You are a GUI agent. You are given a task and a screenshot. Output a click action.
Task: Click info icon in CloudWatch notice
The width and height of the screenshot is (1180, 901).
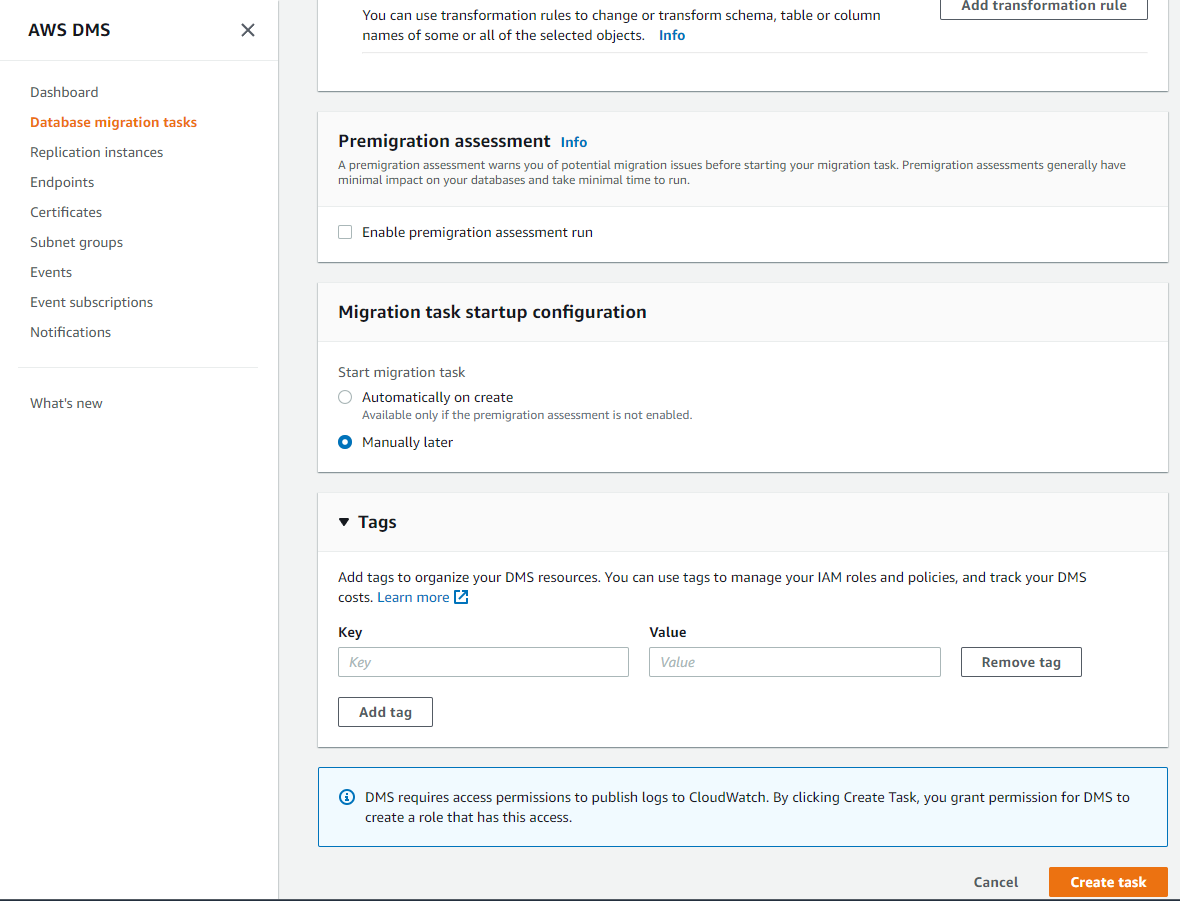tap(347, 797)
